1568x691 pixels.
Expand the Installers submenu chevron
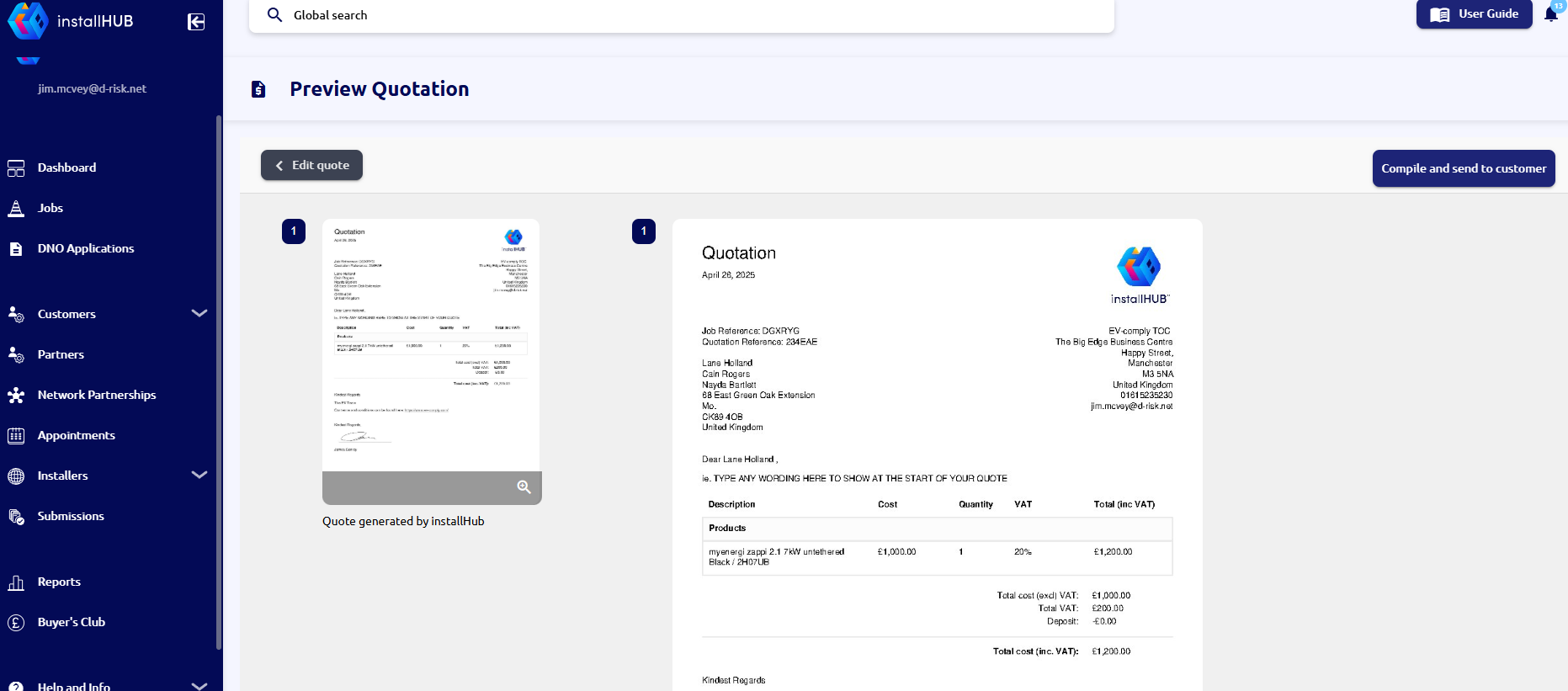199,476
